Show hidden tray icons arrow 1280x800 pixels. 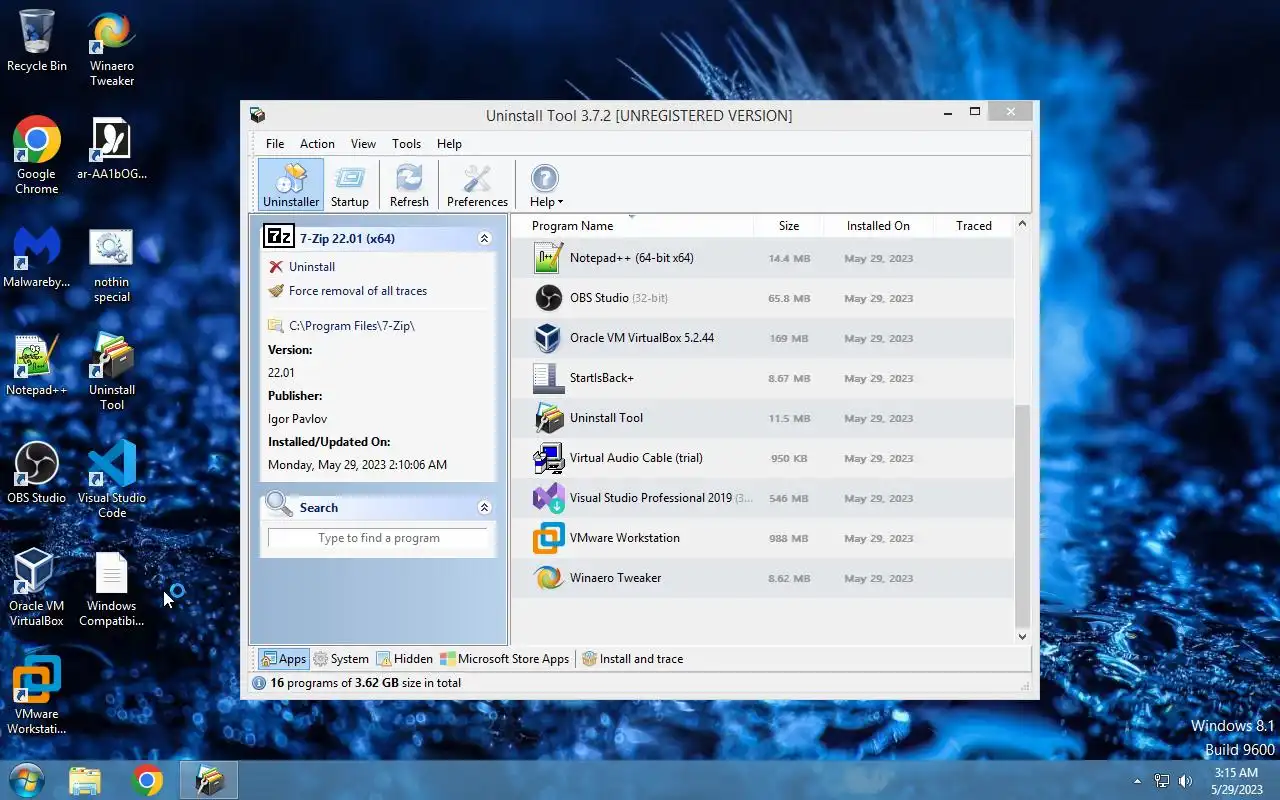coord(1137,781)
